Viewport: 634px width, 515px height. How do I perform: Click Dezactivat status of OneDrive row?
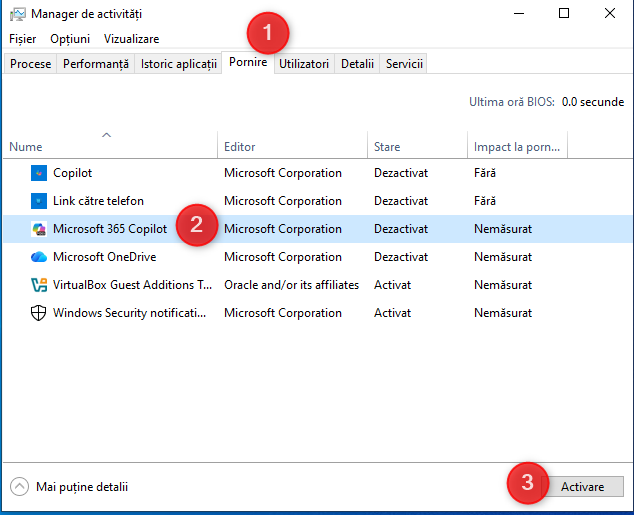pos(401,257)
